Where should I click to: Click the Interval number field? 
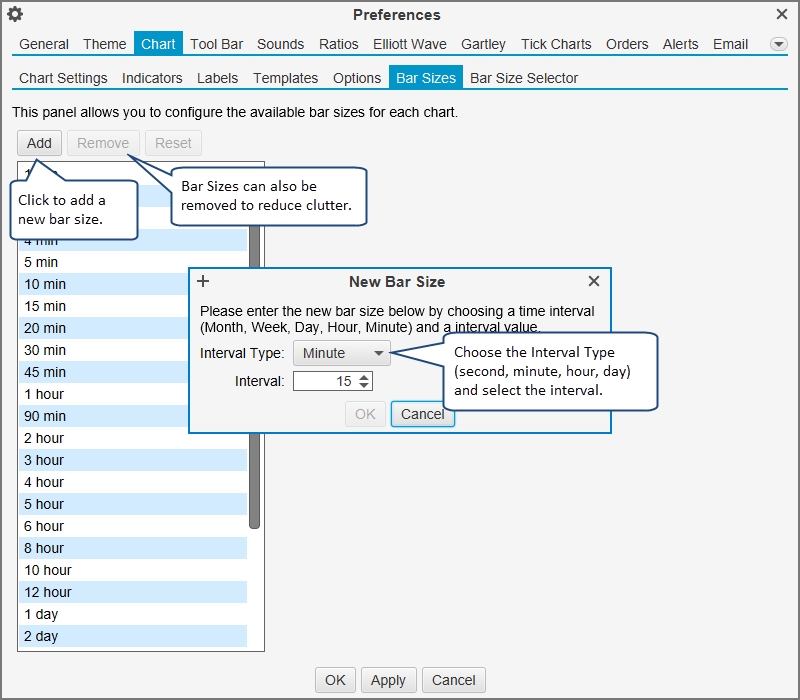tap(326, 381)
